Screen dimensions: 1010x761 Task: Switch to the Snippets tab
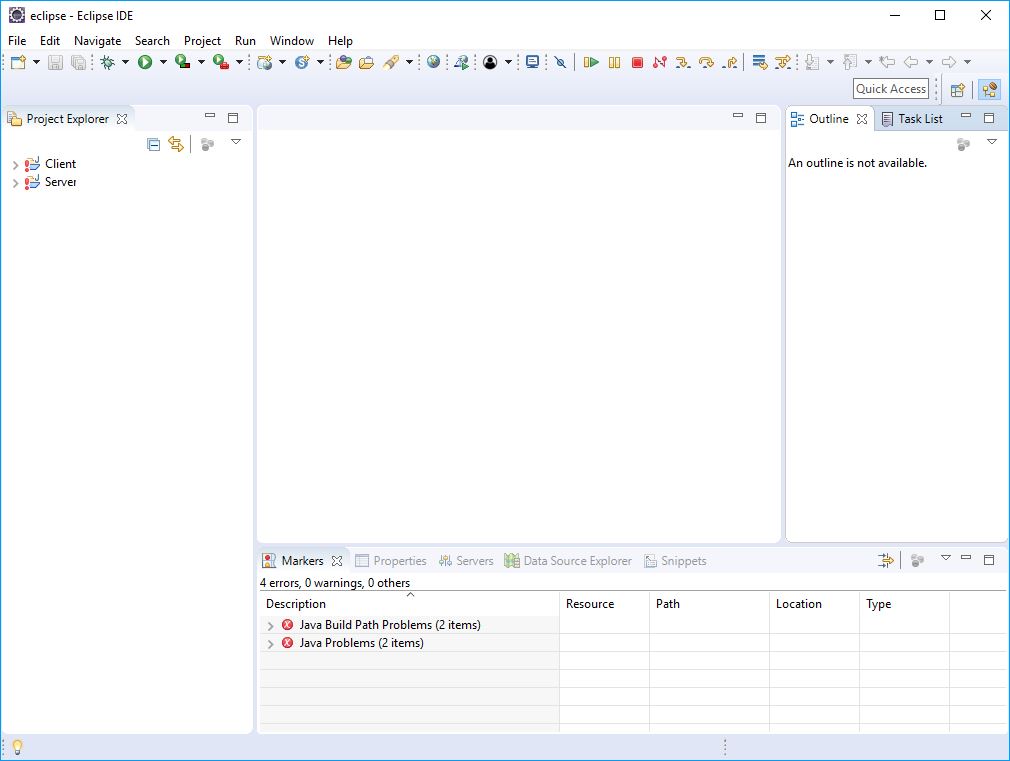point(675,561)
